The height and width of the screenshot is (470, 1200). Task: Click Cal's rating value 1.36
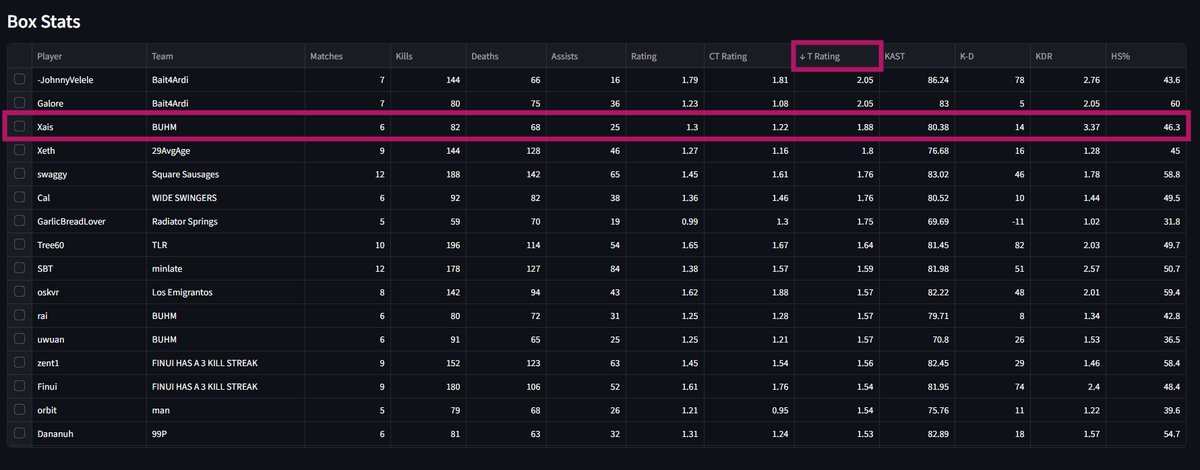pyautogui.click(x=664, y=198)
